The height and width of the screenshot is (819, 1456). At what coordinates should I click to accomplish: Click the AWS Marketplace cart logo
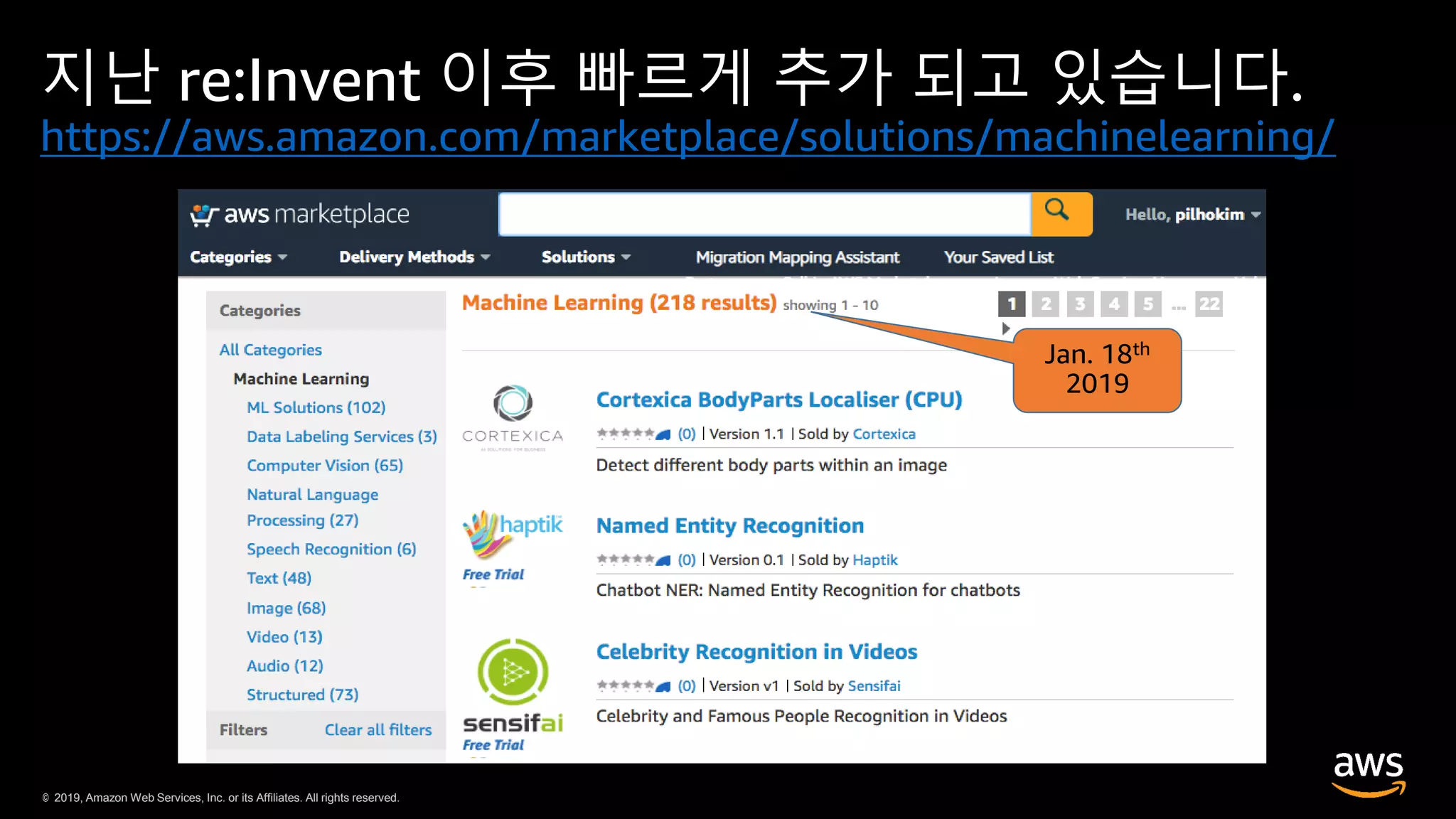click(203, 215)
